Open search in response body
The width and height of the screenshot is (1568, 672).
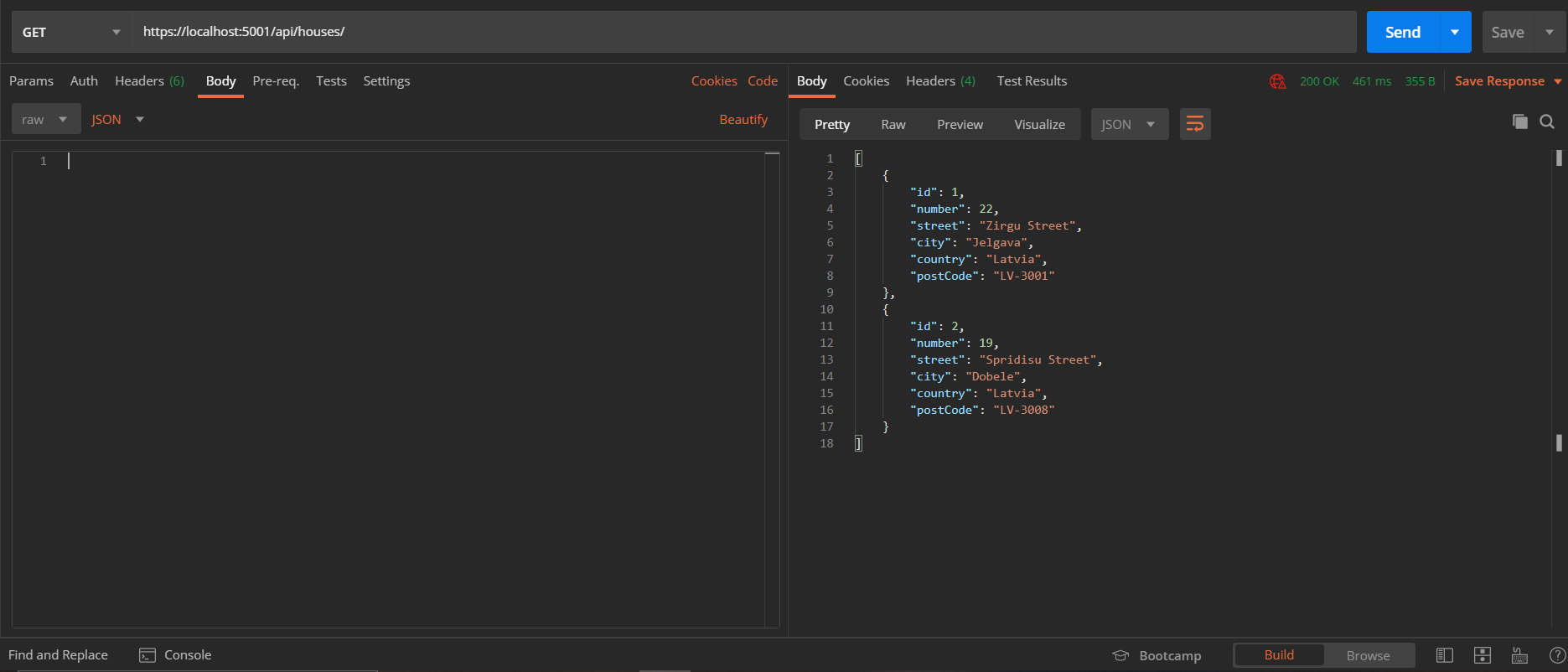point(1547,121)
